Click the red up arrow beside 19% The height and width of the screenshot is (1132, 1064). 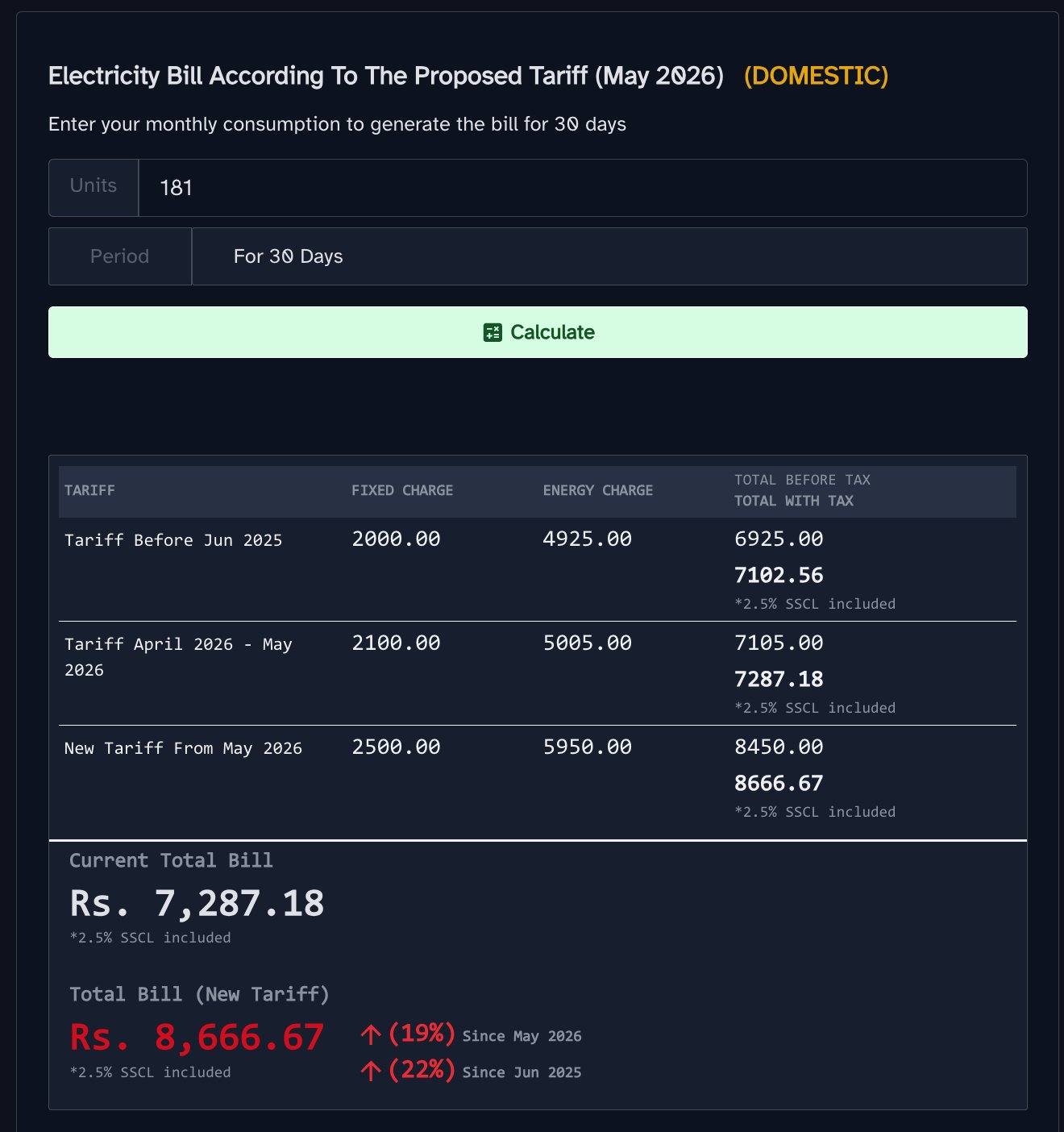coord(371,1034)
